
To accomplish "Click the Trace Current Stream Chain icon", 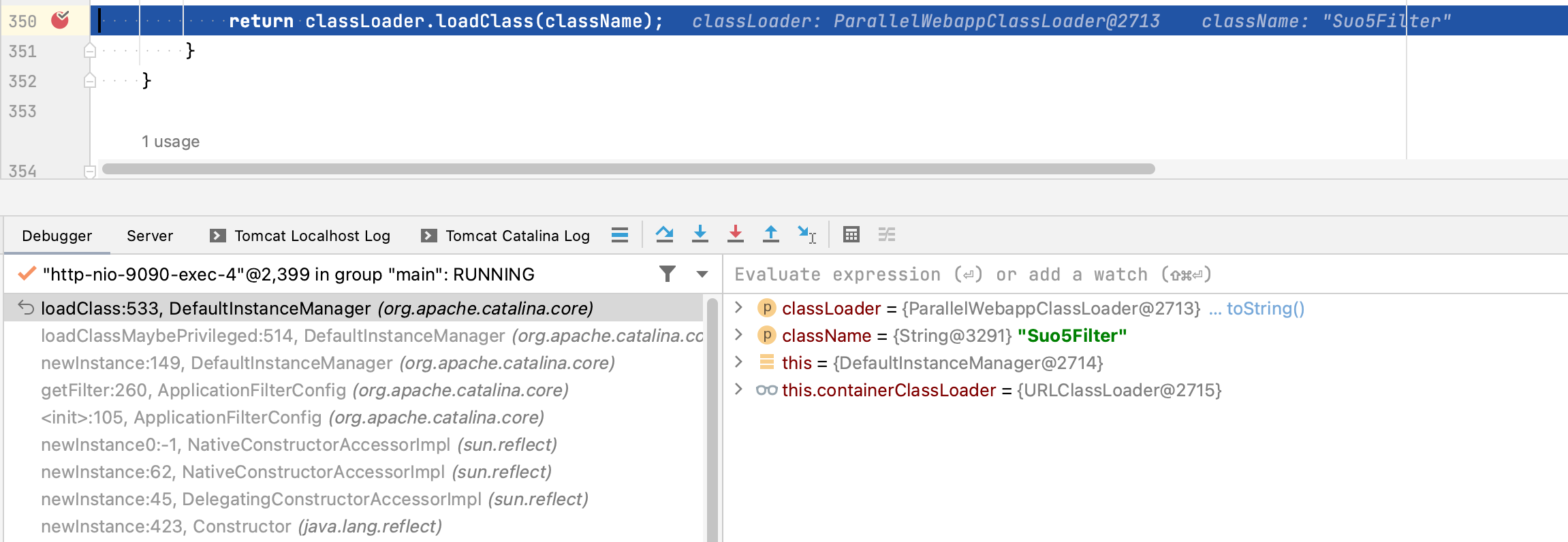I will tap(887, 234).
